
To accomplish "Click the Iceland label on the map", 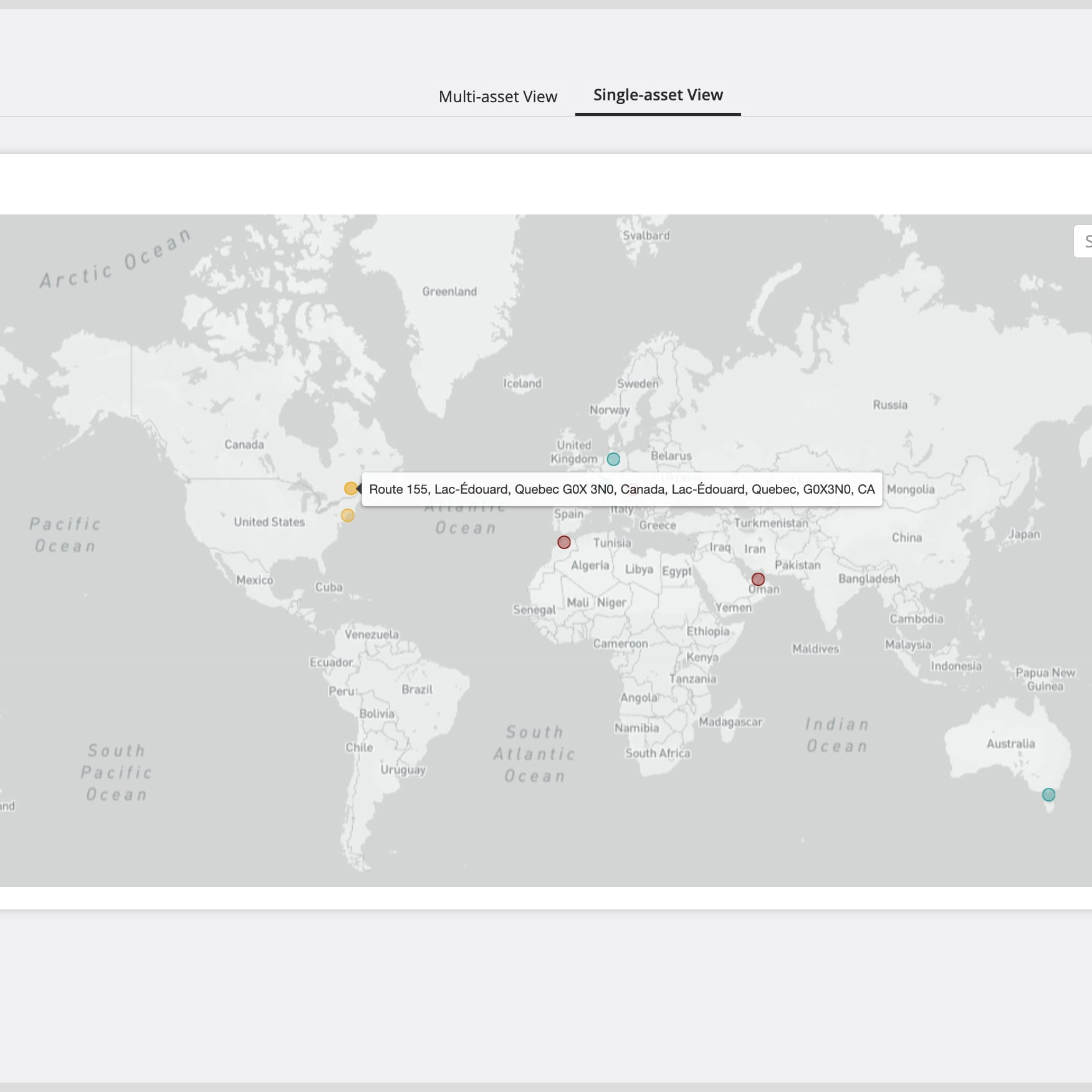I will tap(522, 383).
